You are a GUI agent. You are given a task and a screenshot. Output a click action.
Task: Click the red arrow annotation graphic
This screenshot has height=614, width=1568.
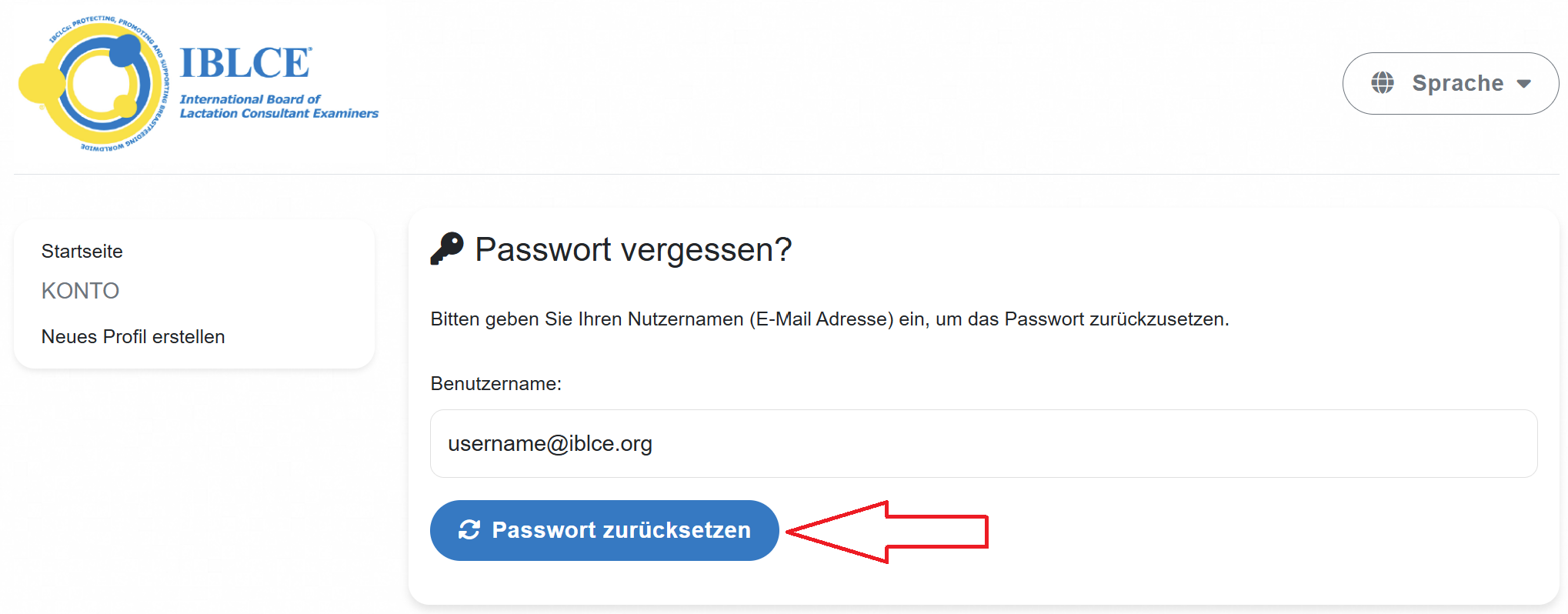point(887,532)
